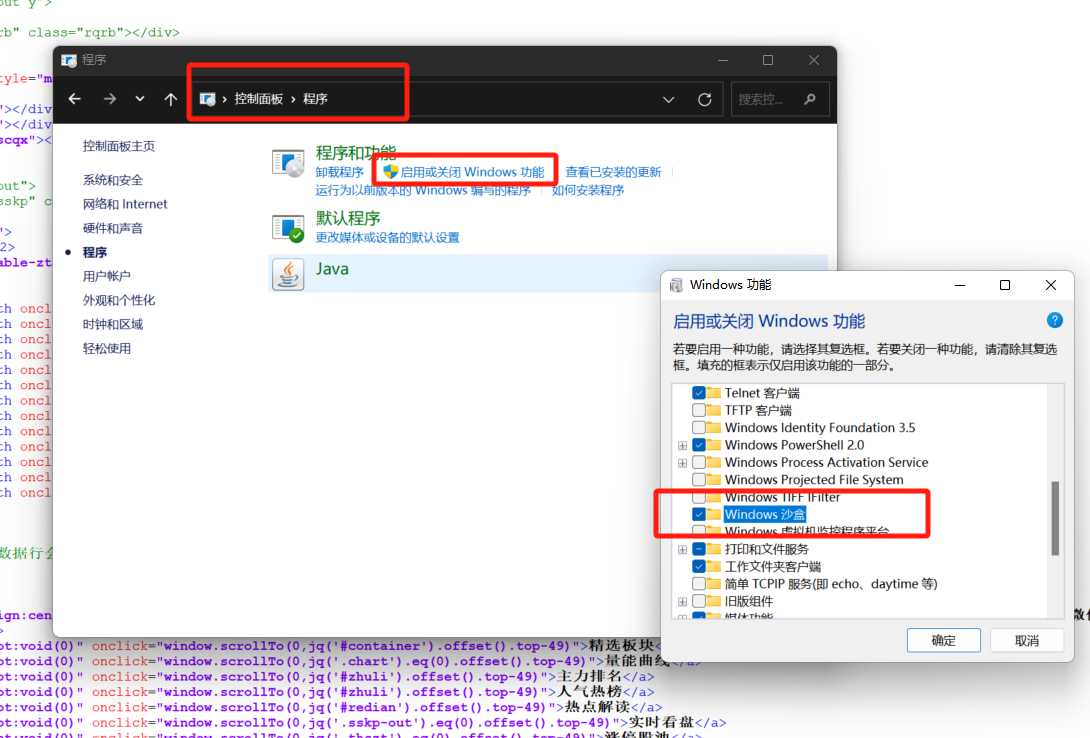Expand Windows Process Activation Service node
The image size is (1090, 738).
[x=683, y=463]
